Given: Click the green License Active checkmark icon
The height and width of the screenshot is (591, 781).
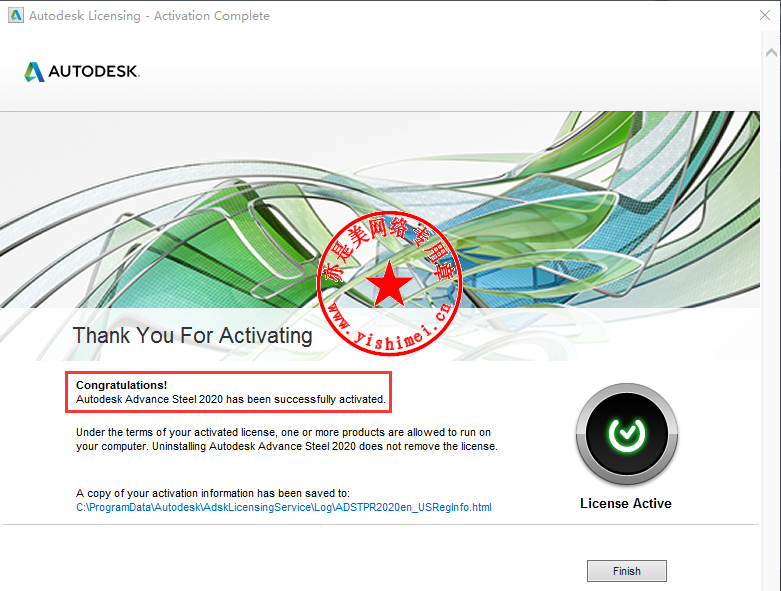Looking at the screenshot, I should (x=627, y=434).
